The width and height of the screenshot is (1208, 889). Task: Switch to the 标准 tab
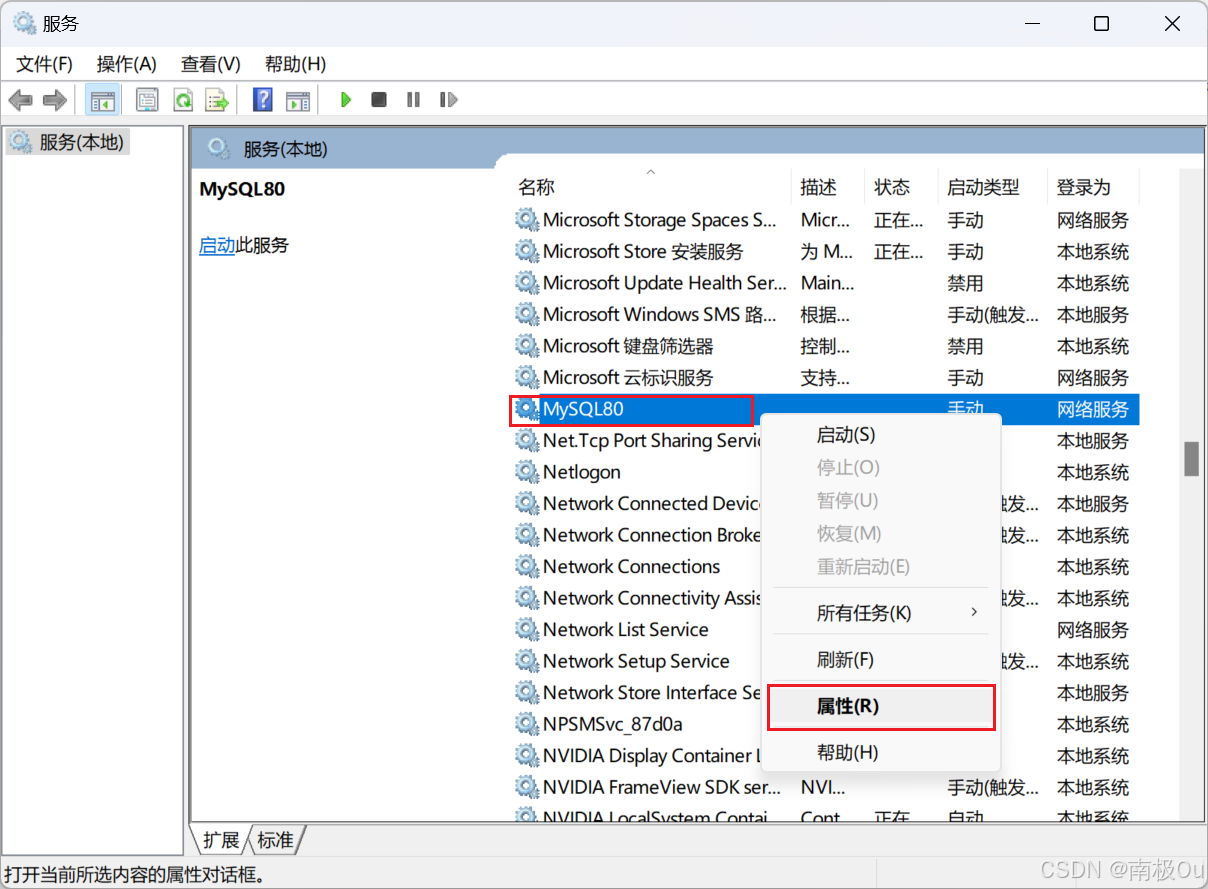point(276,840)
